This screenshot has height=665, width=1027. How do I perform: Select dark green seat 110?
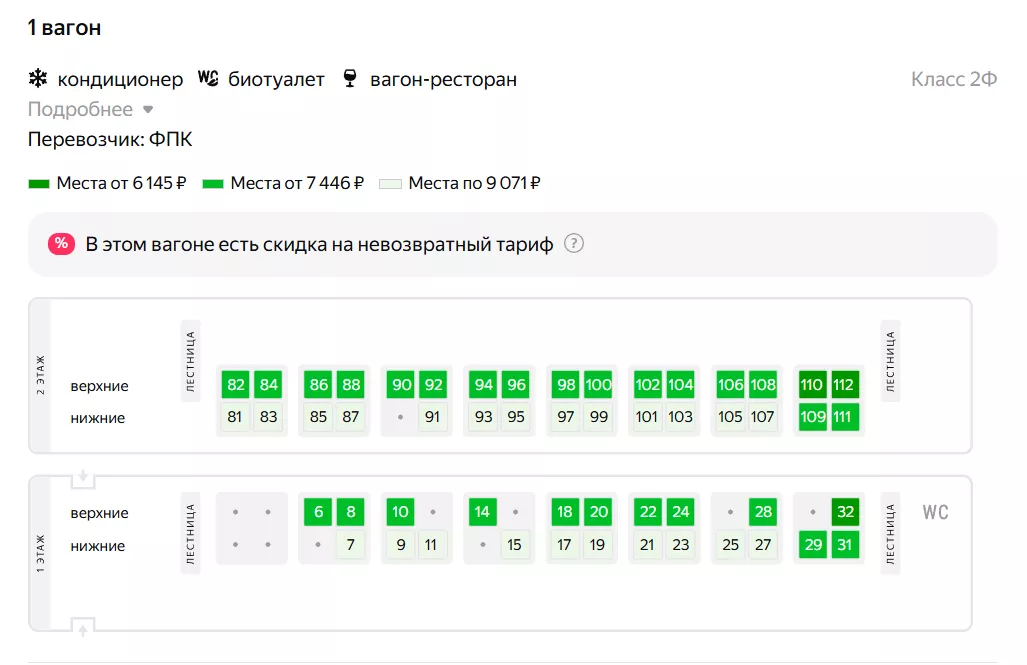(x=812, y=386)
